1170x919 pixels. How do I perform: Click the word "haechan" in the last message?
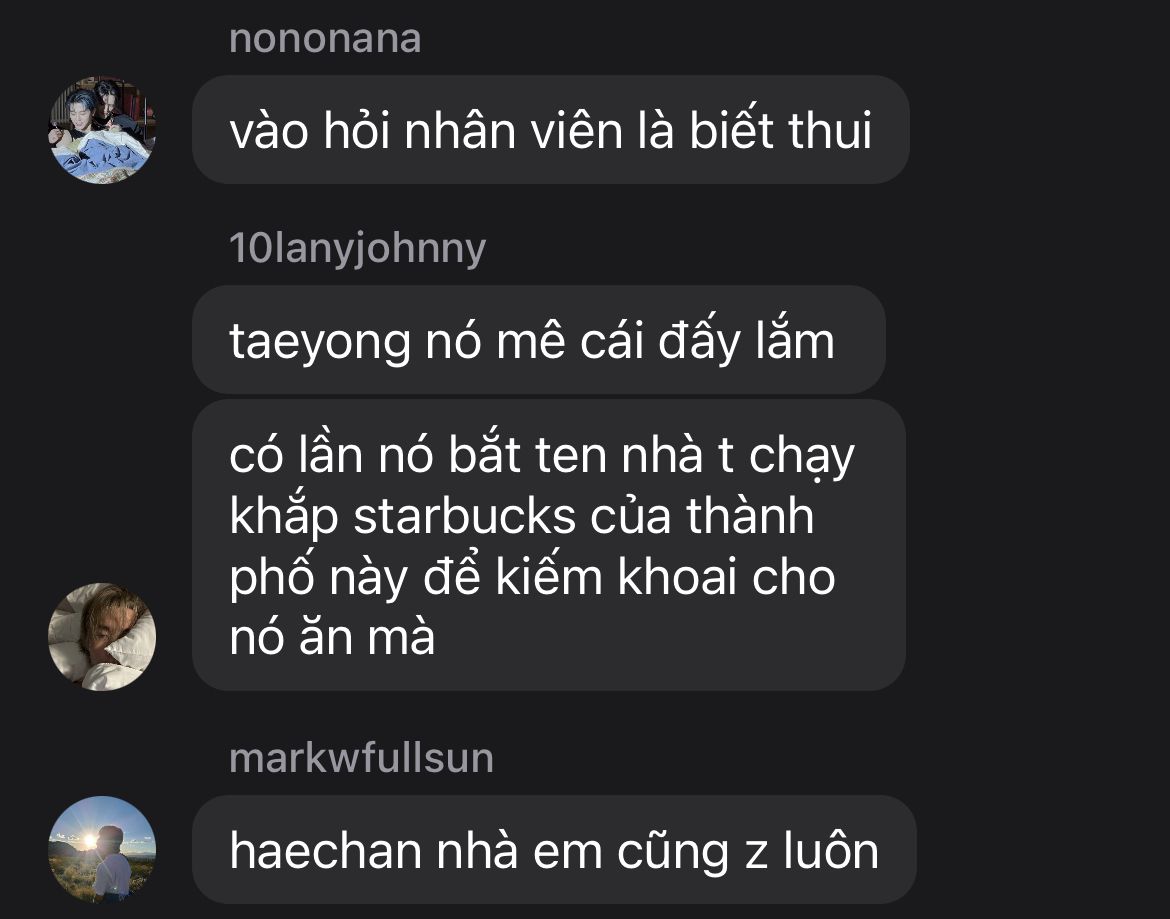click(x=326, y=850)
